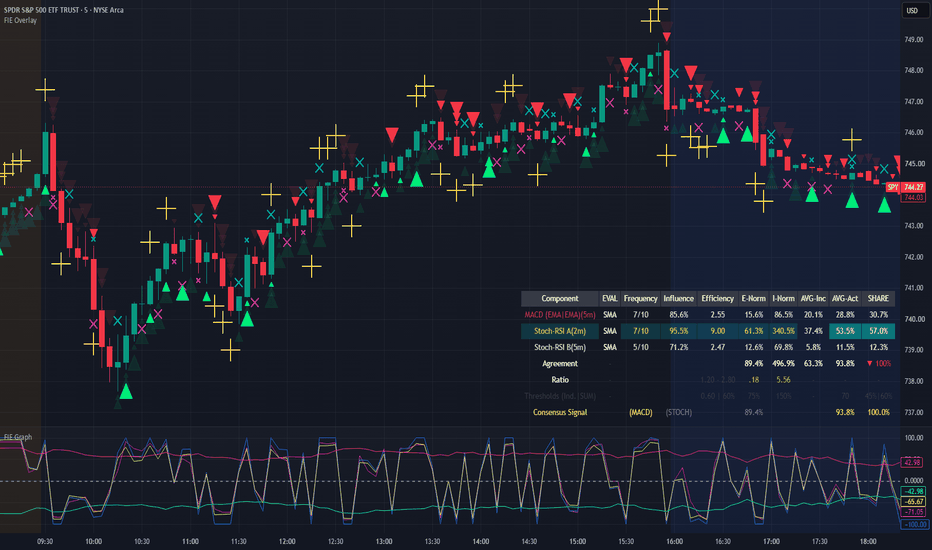Click the Component column header

coord(559,298)
